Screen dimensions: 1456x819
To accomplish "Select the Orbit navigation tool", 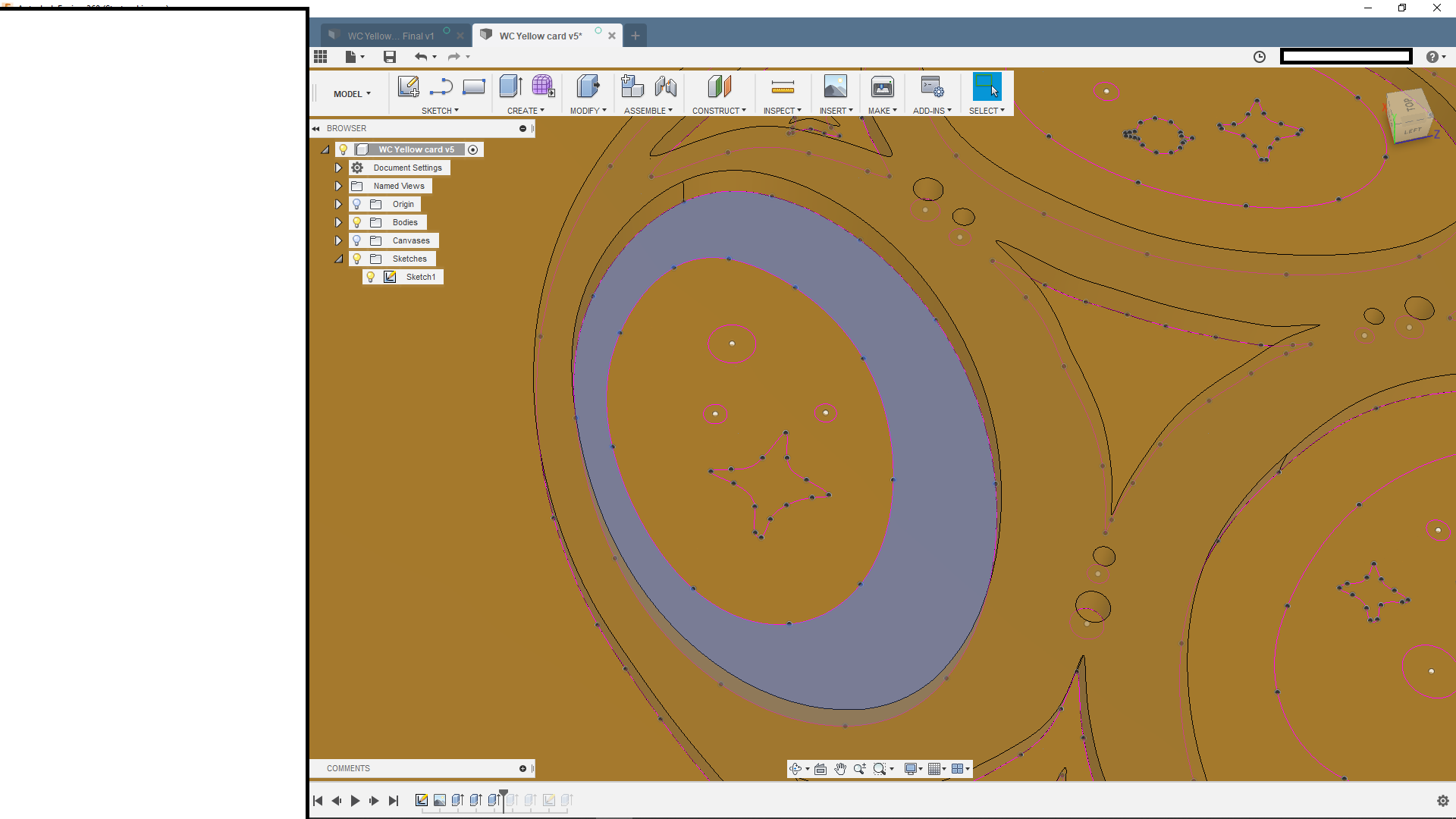I will 795,769.
